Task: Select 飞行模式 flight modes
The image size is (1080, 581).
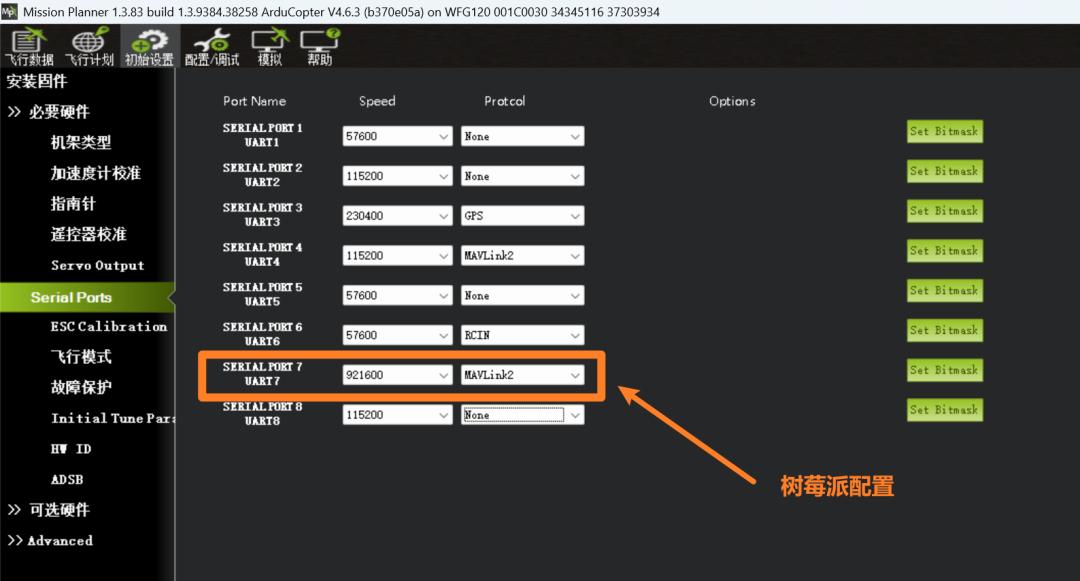Action: coord(81,357)
